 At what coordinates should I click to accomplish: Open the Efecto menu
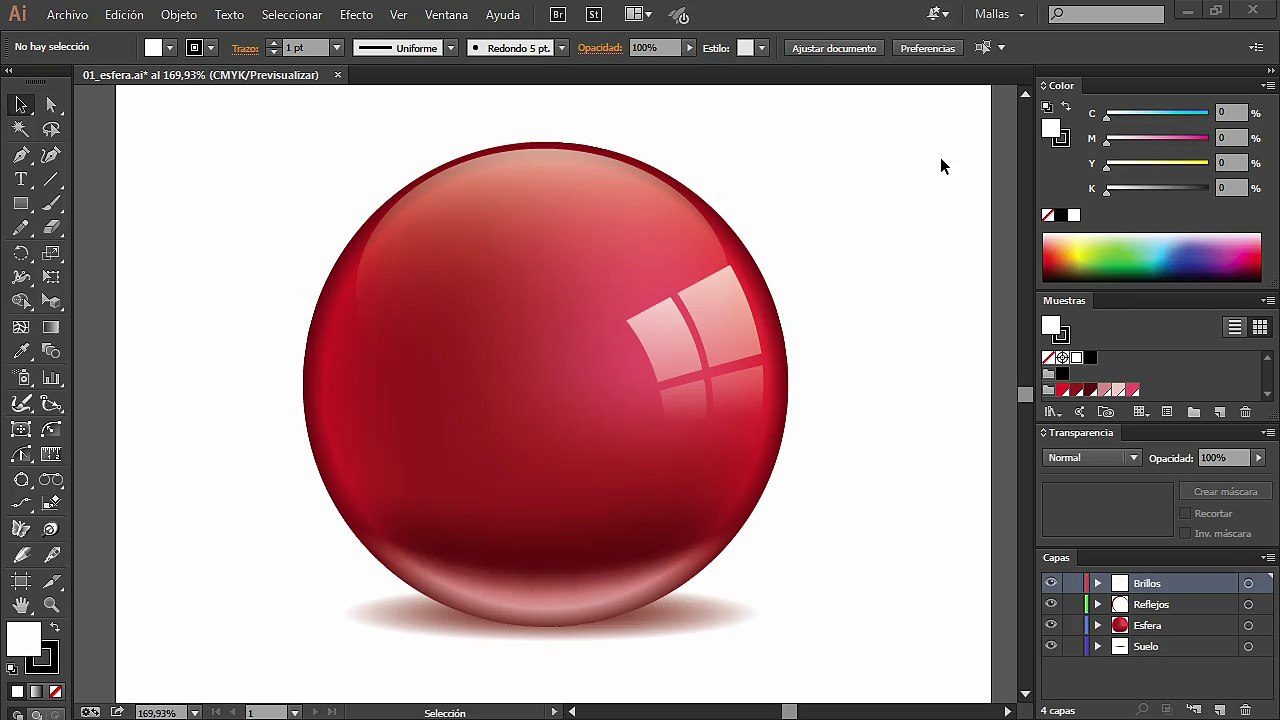pyautogui.click(x=356, y=15)
